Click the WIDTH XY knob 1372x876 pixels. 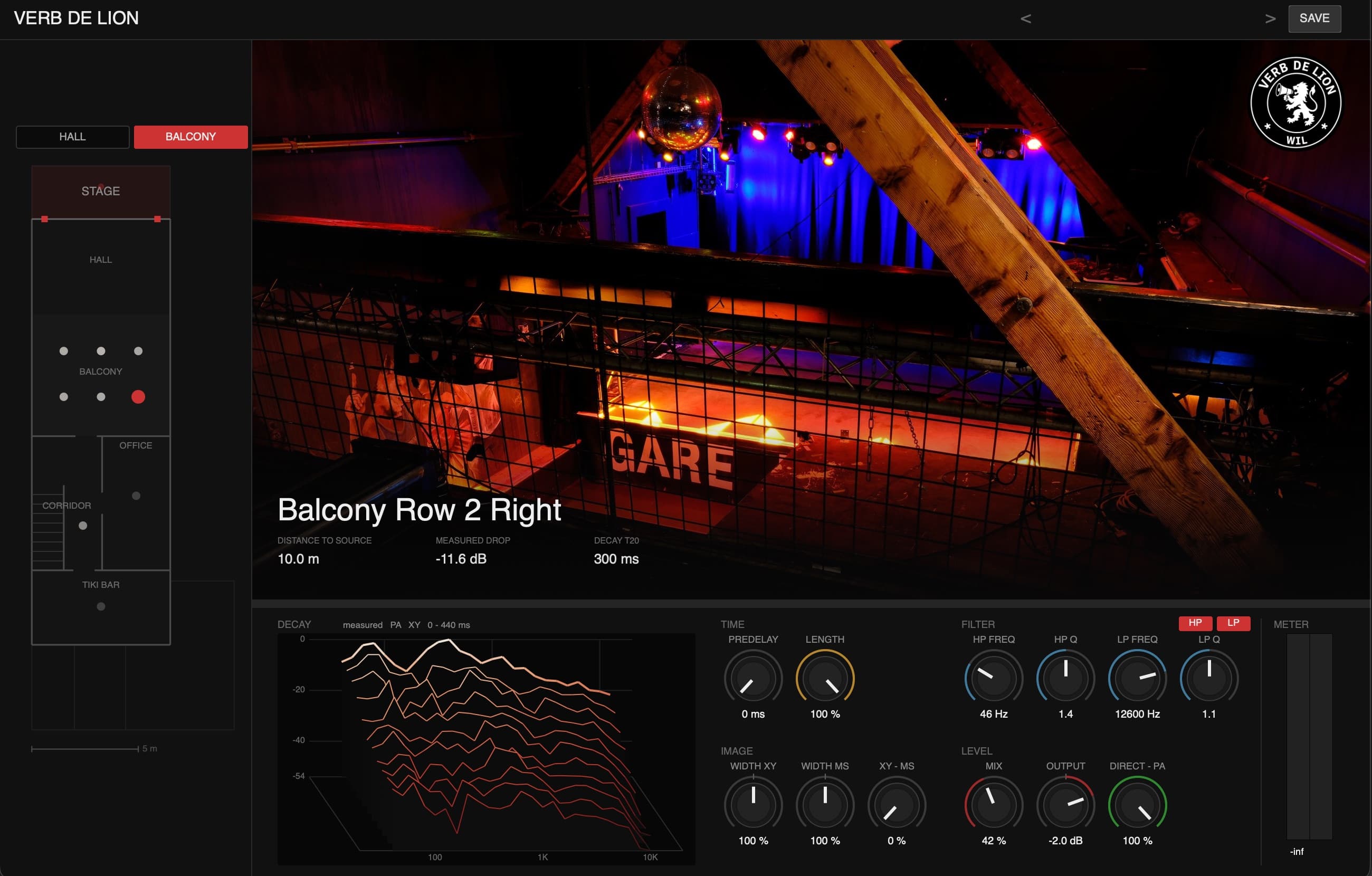753,805
